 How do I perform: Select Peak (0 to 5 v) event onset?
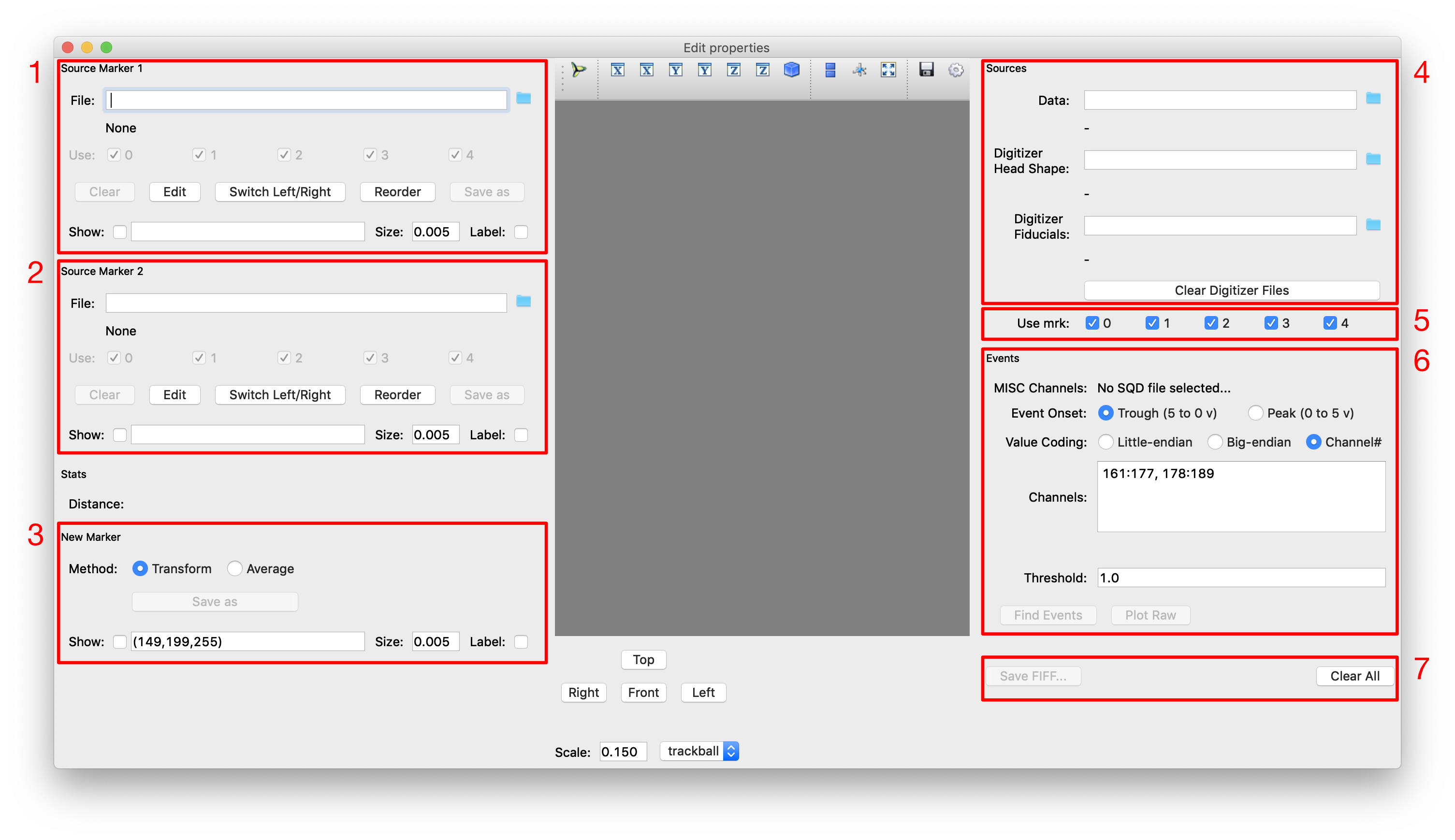pos(1253,413)
